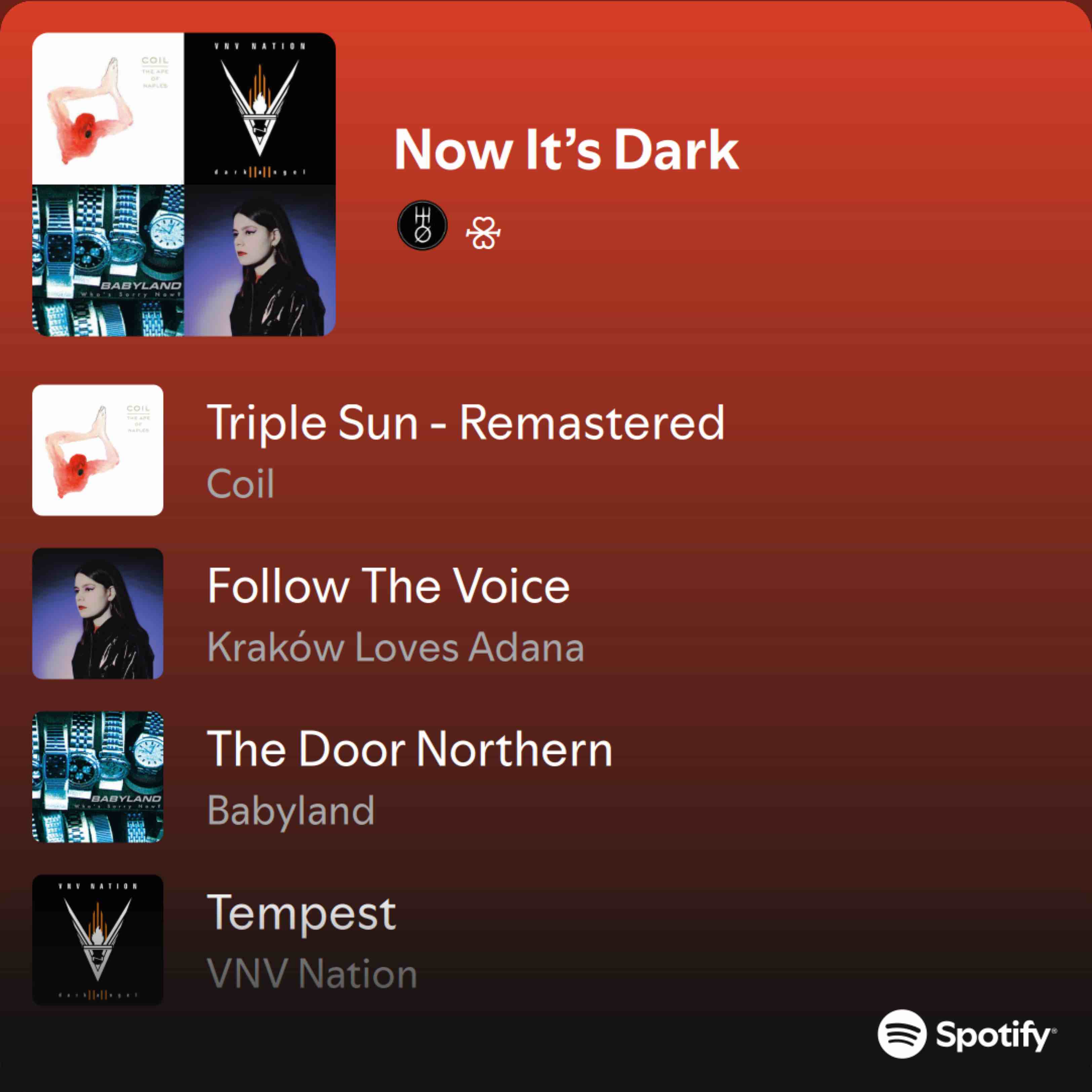Click the Tempest track album thumbnail
Viewport: 1092px width, 1092px height.
(x=98, y=940)
